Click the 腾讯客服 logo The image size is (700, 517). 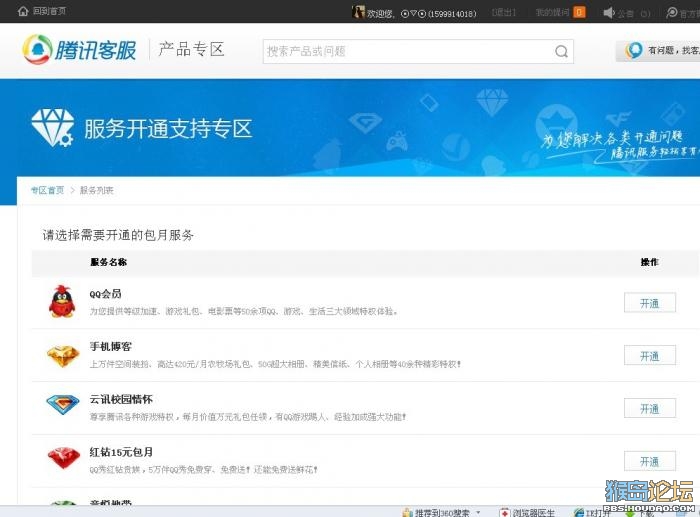pyautogui.click(x=79, y=50)
